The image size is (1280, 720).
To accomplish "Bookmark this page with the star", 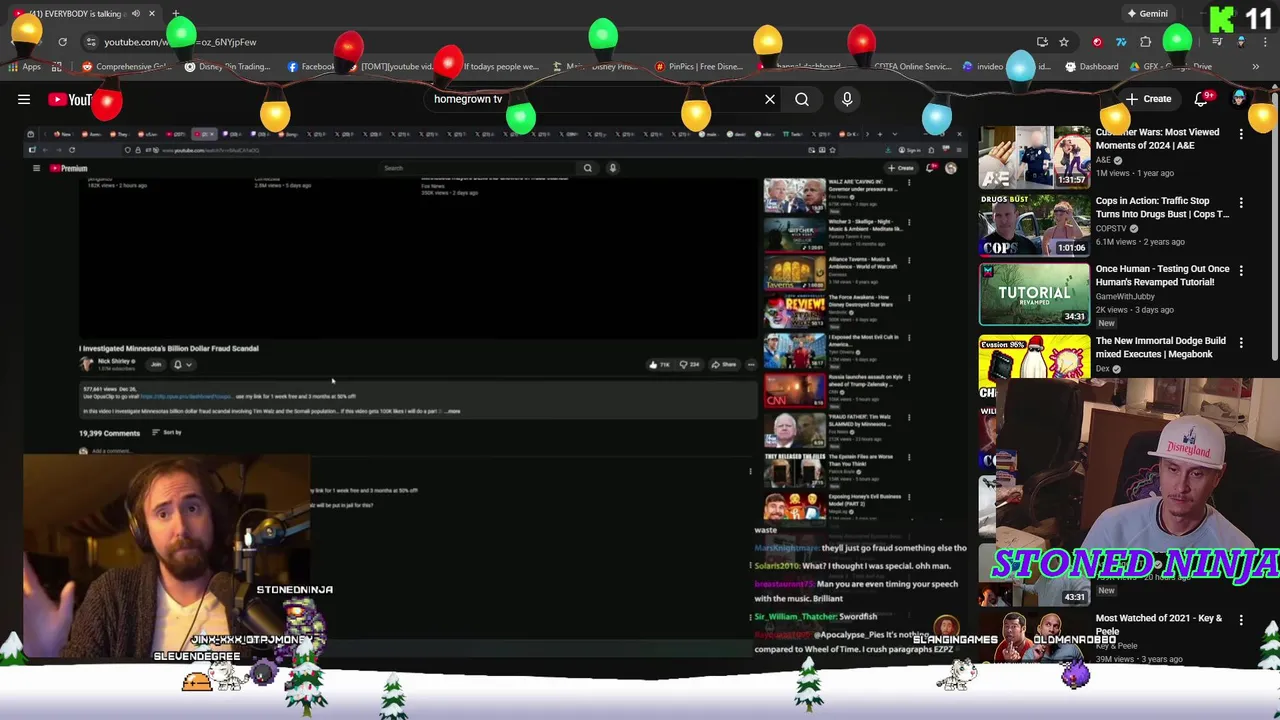I will (1064, 42).
